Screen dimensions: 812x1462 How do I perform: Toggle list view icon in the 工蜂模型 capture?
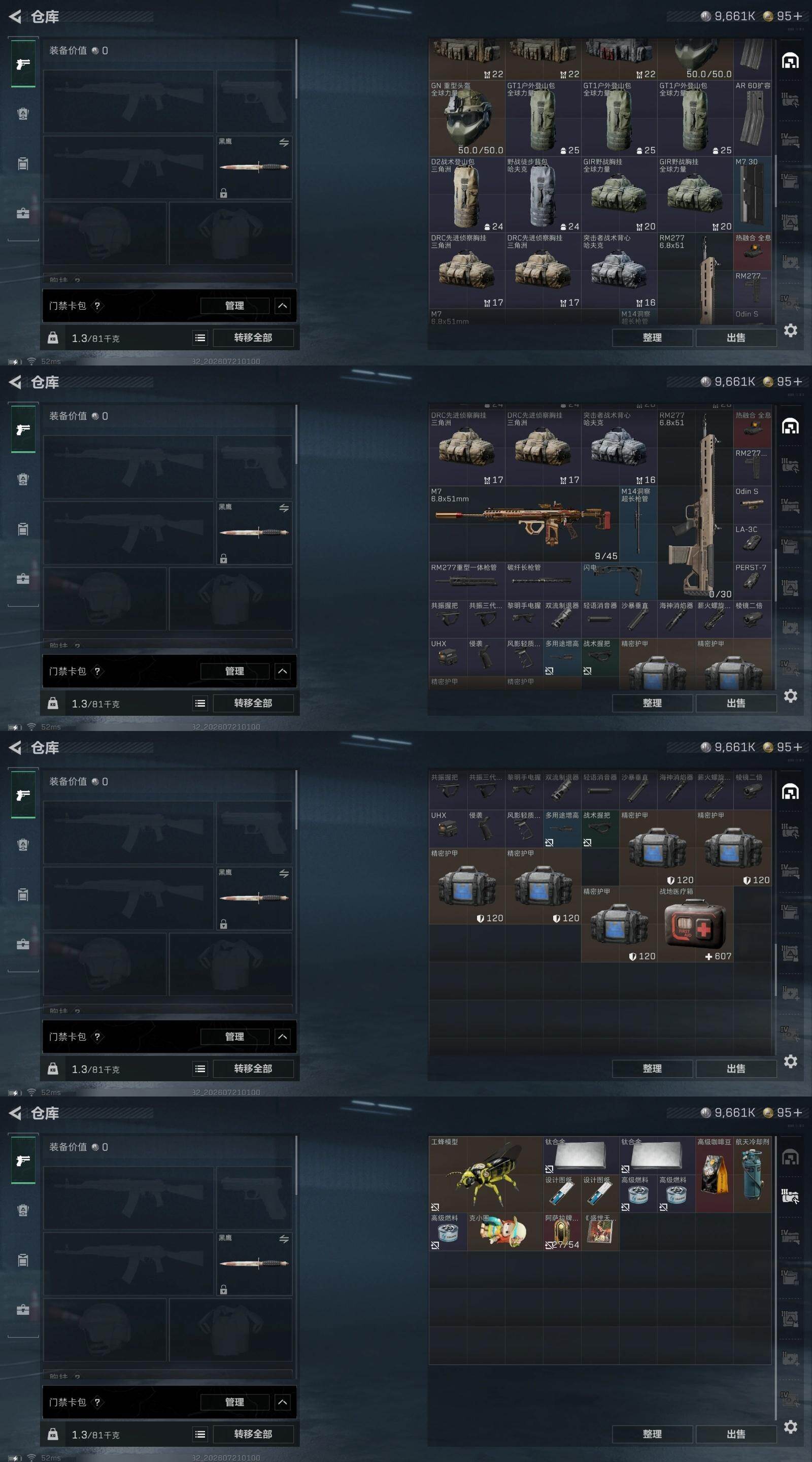pos(200,1434)
